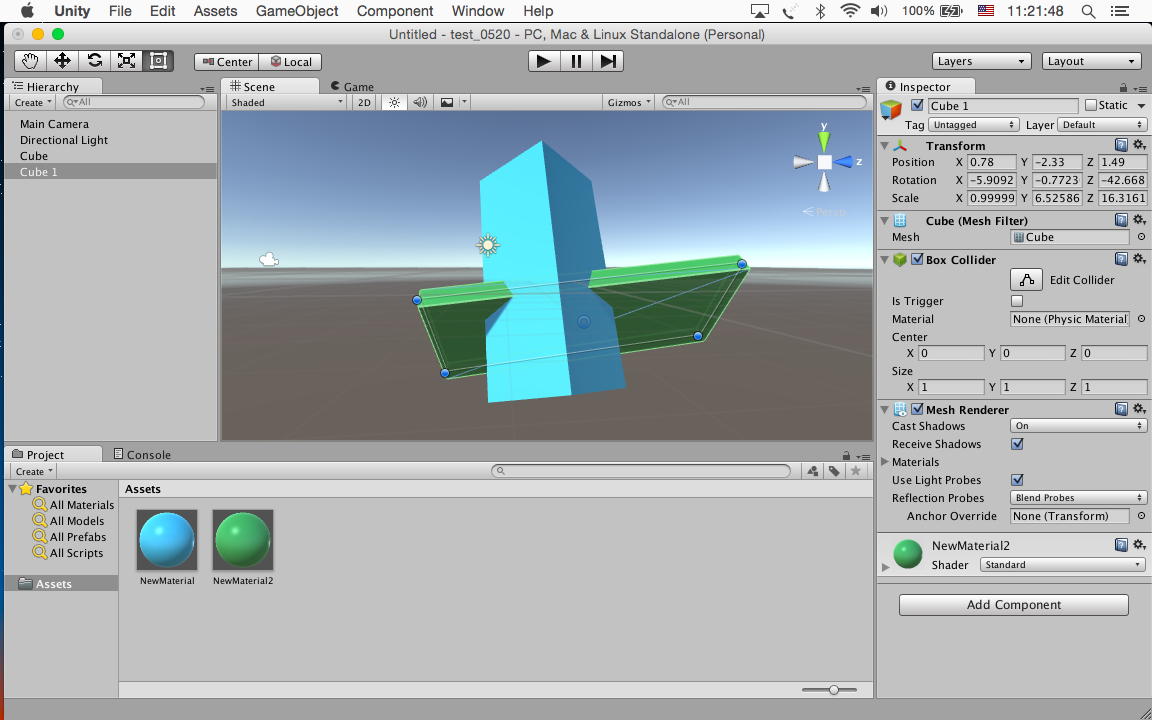Image resolution: width=1152 pixels, height=720 pixels.
Task: Select the Rotate tool
Action: pos(94,61)
